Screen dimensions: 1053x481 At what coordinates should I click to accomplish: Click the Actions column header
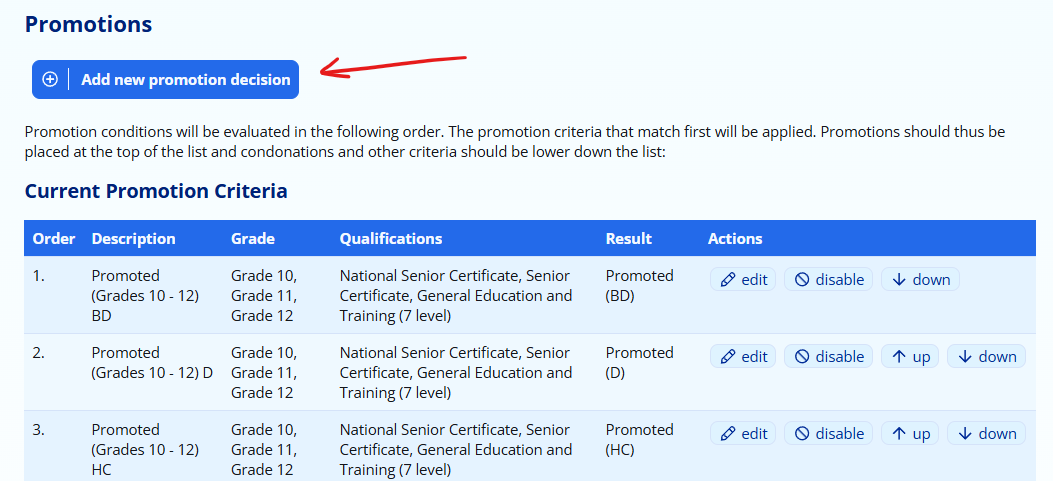[x=735, y=239]
